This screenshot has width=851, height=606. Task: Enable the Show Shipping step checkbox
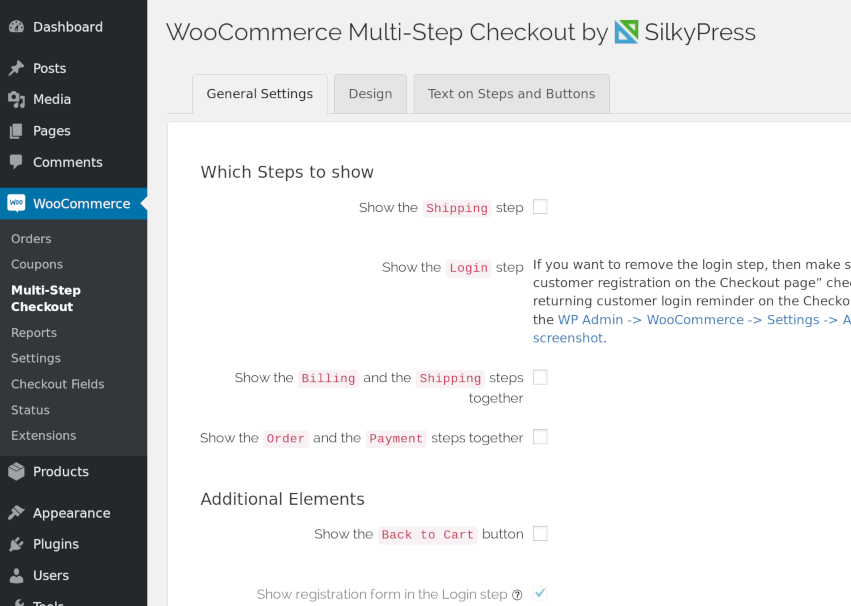(x=540, y=207)
